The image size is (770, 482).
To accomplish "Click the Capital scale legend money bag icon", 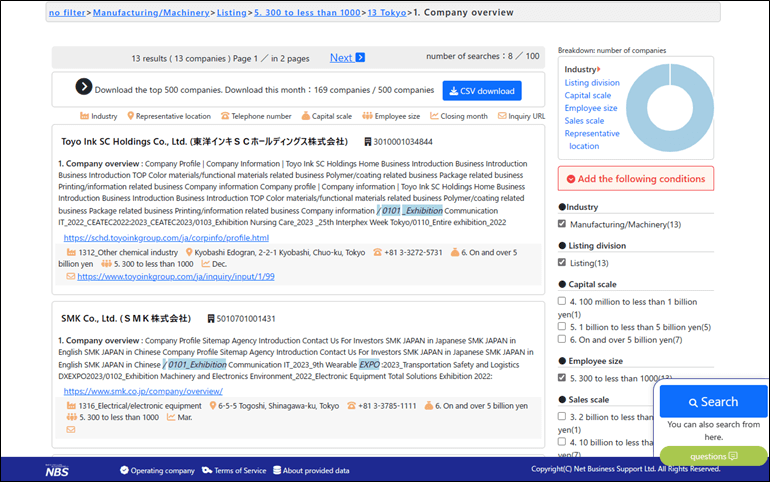I will tap(305, 116).
